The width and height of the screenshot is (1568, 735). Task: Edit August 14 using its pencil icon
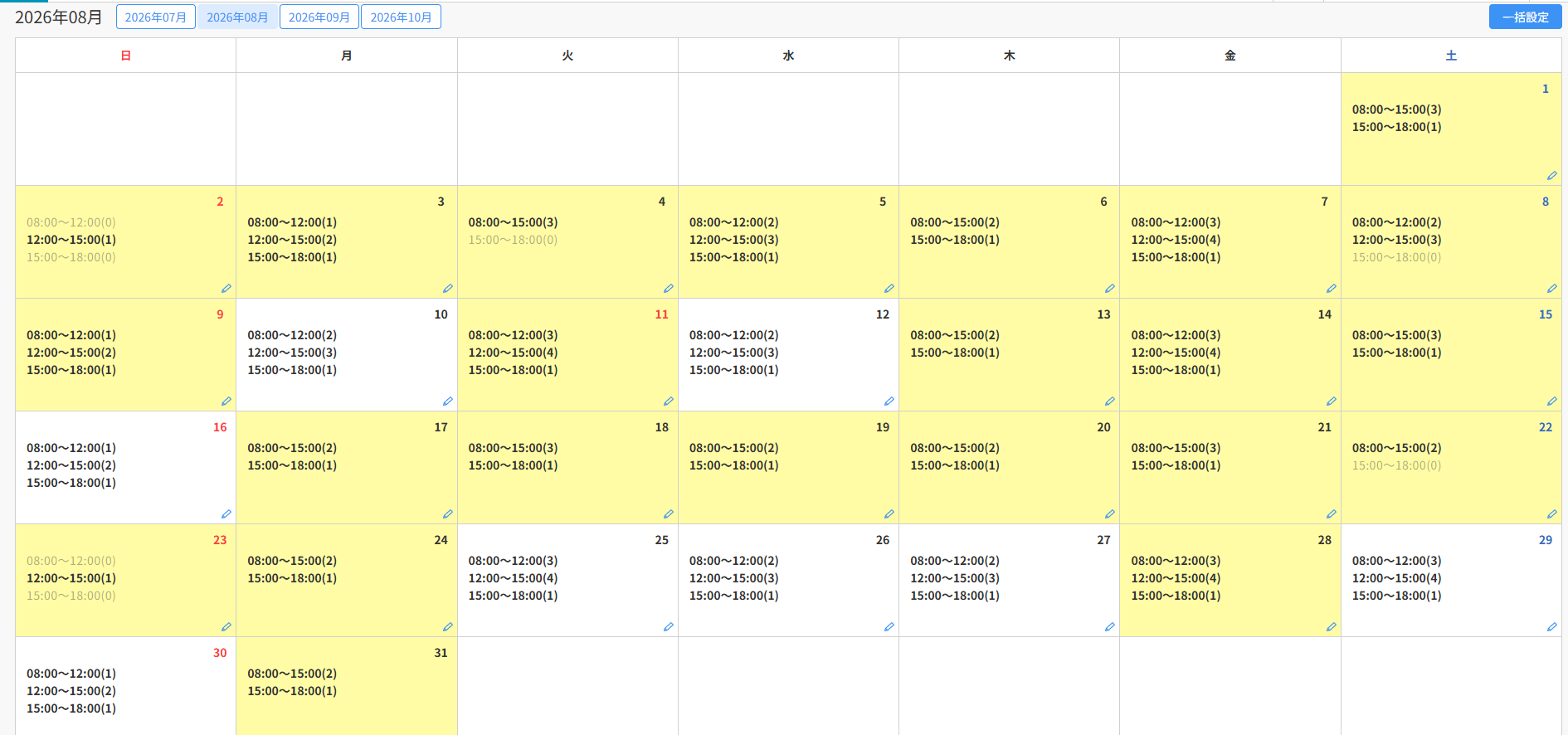(1331, 402)
